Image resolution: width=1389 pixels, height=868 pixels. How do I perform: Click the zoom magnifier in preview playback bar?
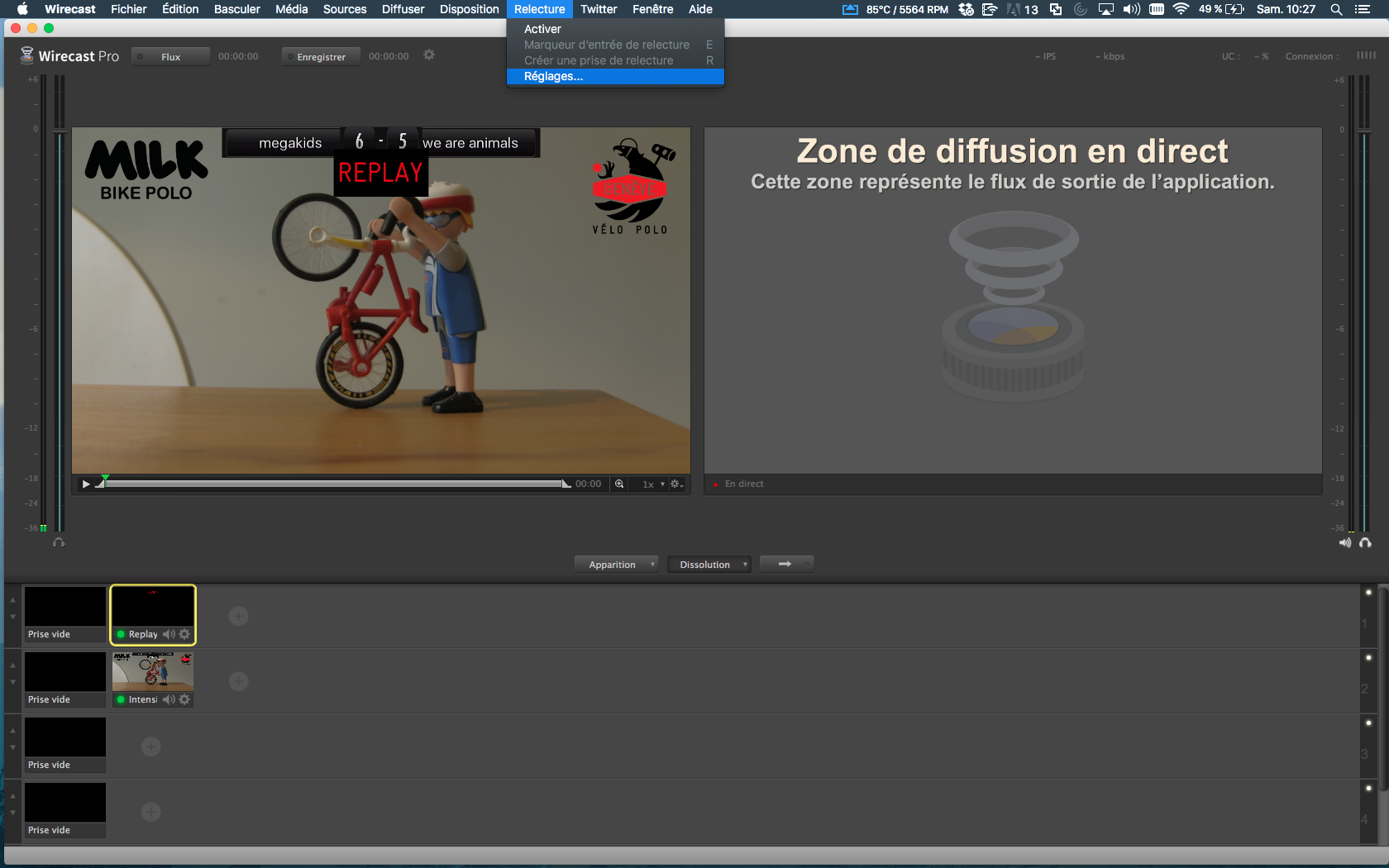tap(619, 484)
